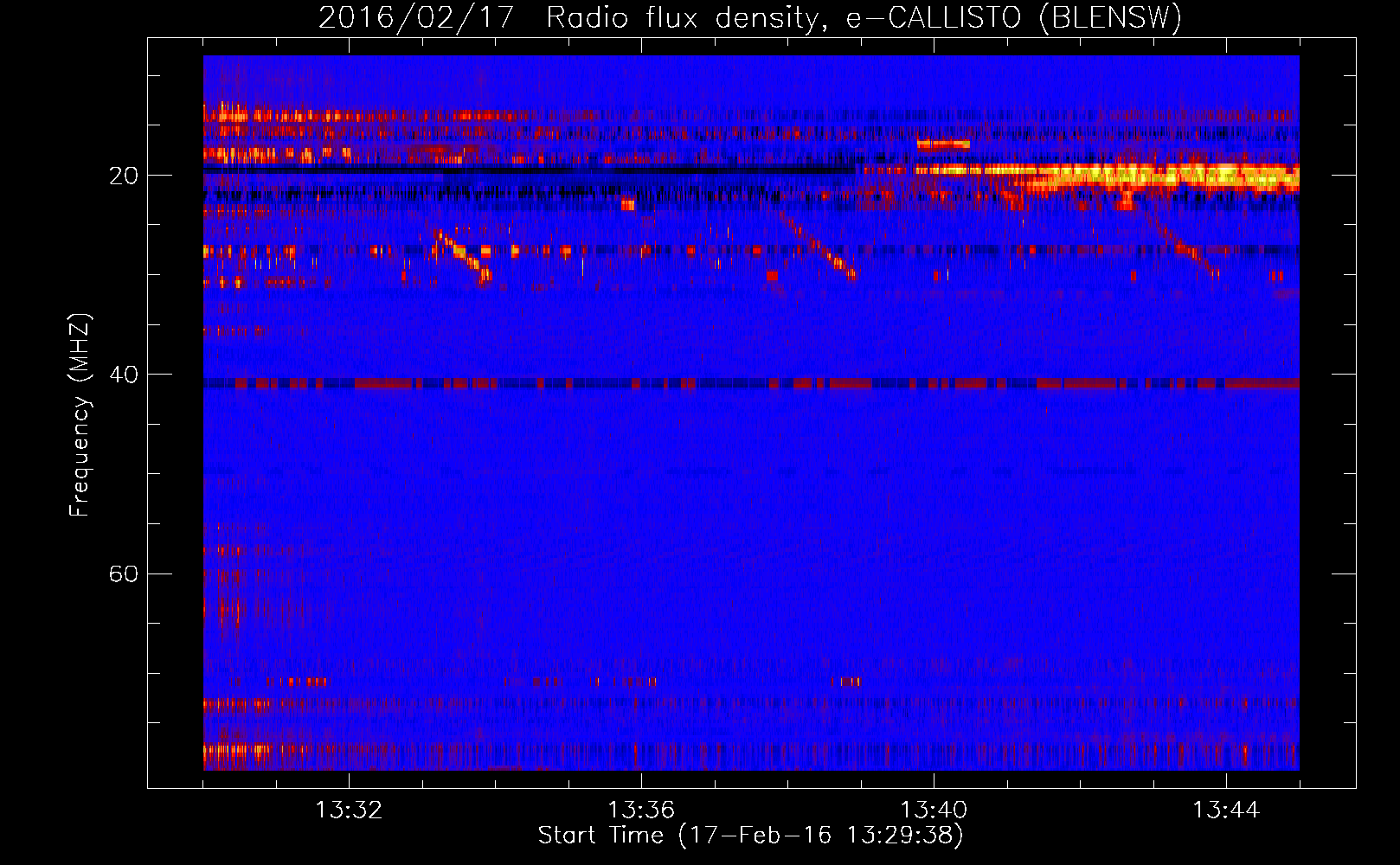Click the continuous red interference line near 41 MHz
1400x865 pixels.
click(x=751, y=383)
